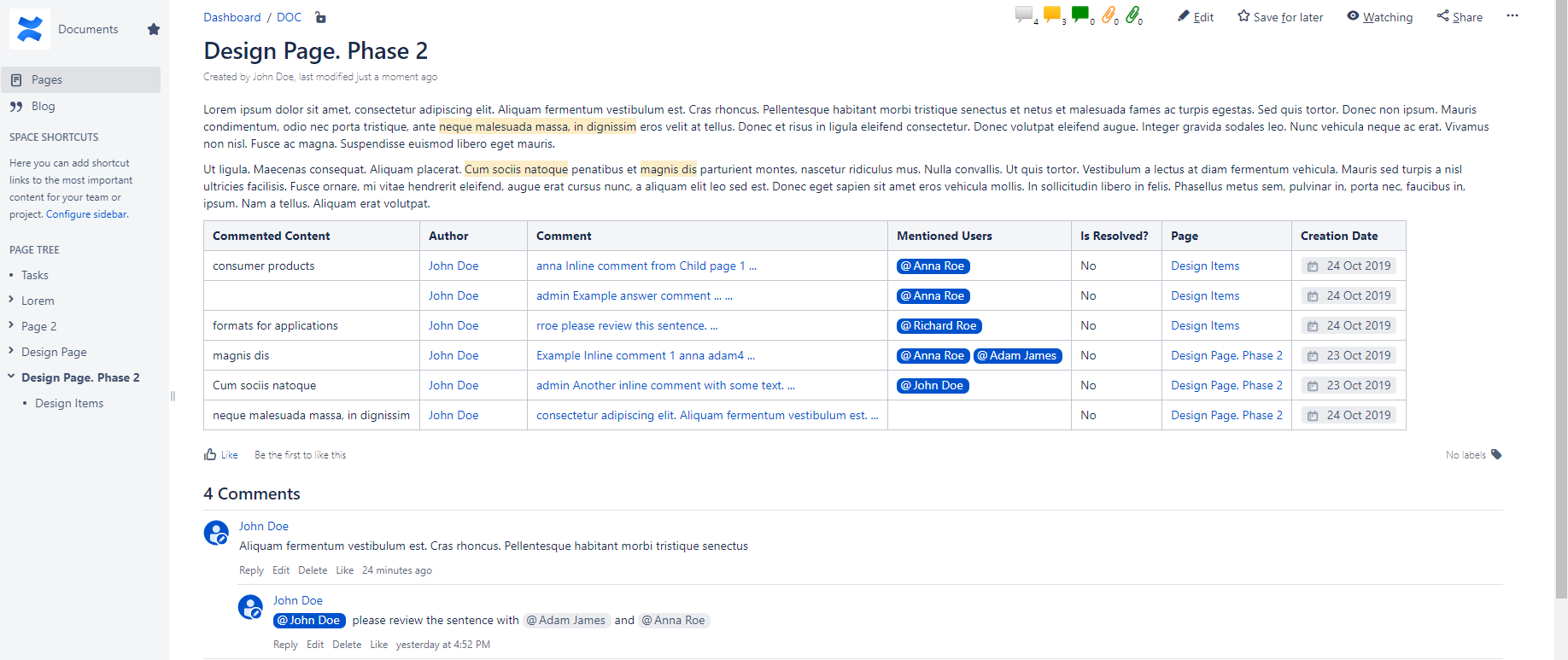The image size is (1568, 660).
Task: Click the Richard Roe mention tag
Action: click(939, 325)
